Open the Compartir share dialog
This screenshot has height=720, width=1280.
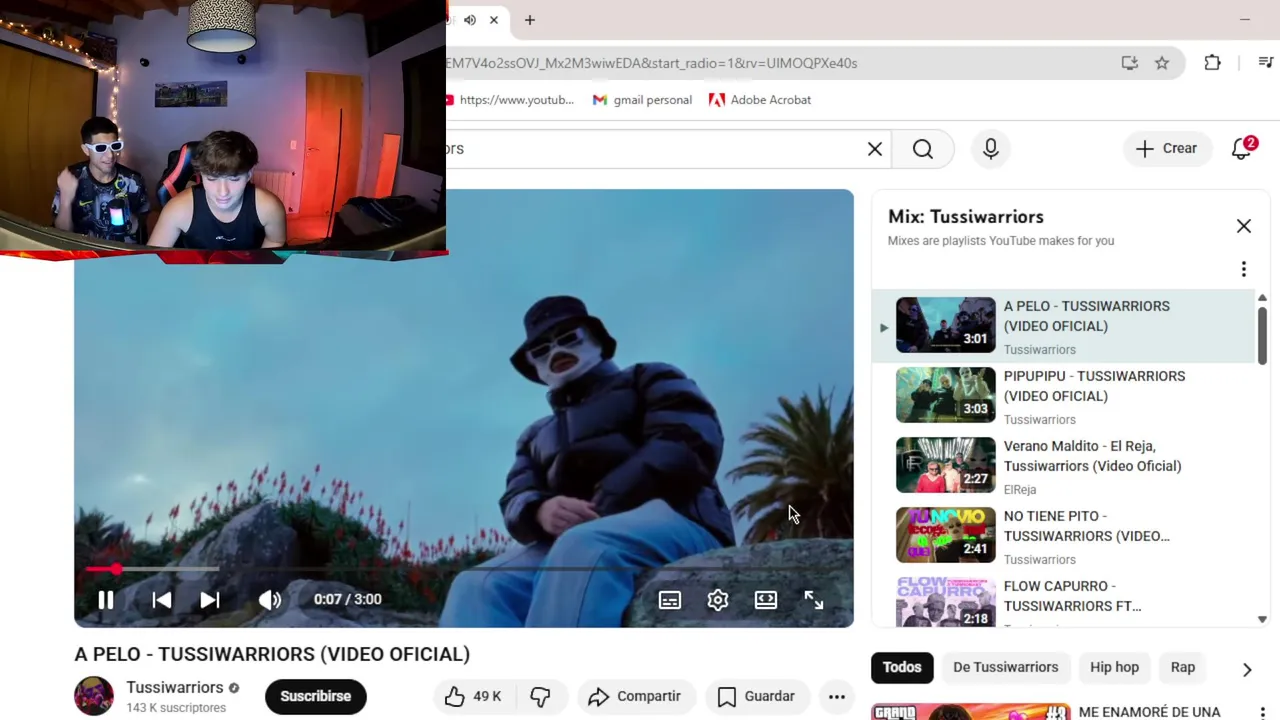click(635, 696)
